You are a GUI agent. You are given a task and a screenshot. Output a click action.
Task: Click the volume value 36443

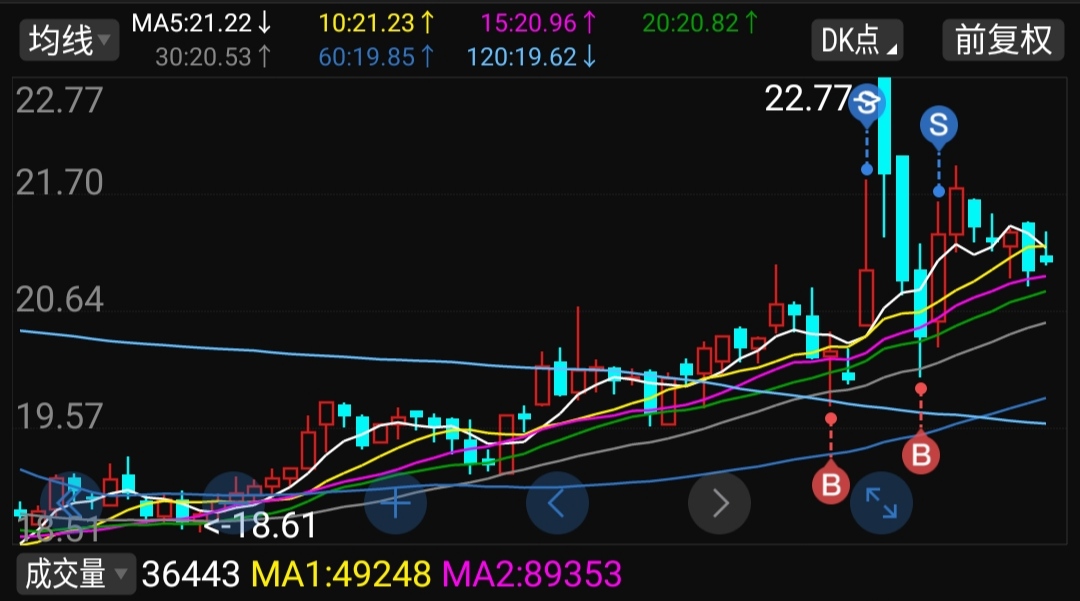pyautogui.click(x=191, y=574)
